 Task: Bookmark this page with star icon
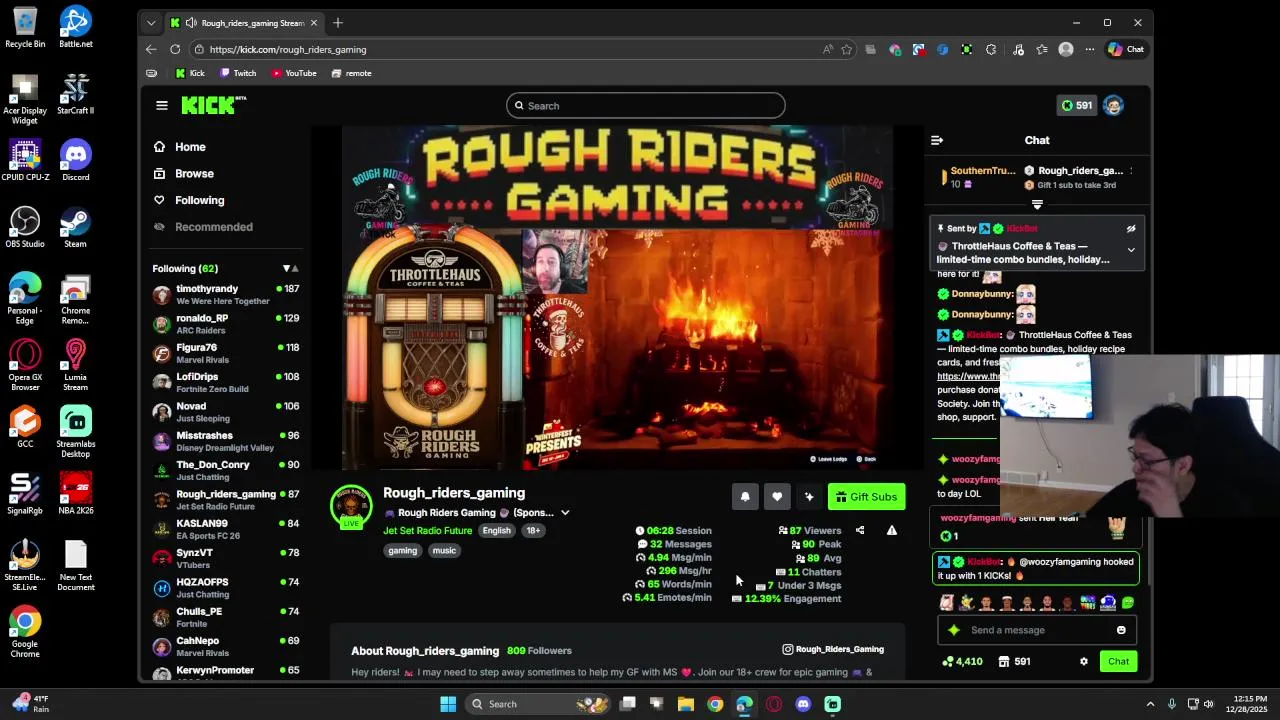pos(847,49)
